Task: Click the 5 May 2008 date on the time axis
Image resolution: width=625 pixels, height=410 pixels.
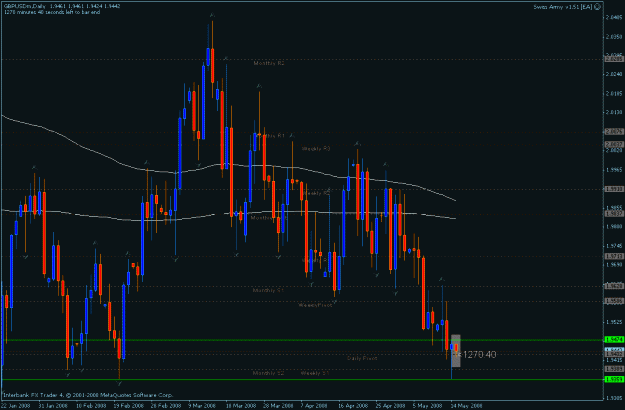Action: point(427,406)
